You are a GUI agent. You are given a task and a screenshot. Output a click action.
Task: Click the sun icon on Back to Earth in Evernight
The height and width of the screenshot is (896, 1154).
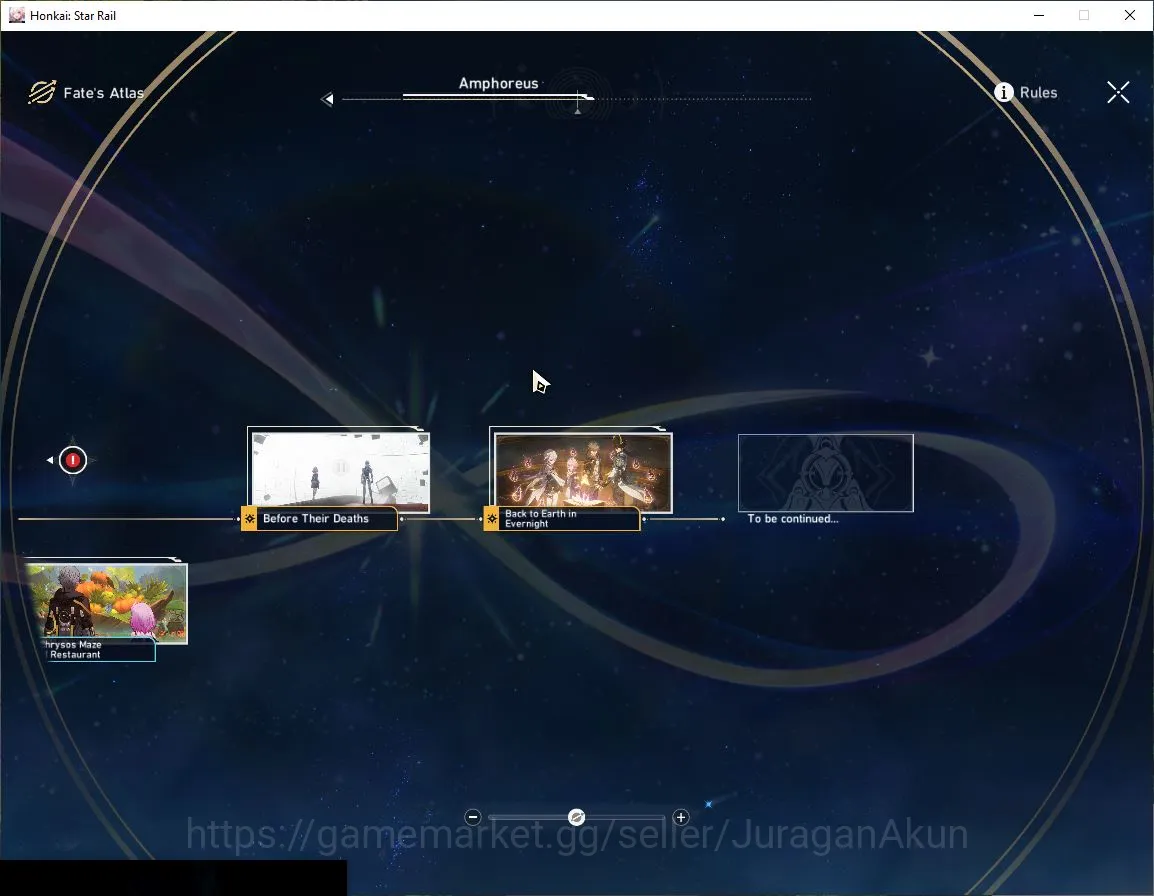[x=492, y=519]
